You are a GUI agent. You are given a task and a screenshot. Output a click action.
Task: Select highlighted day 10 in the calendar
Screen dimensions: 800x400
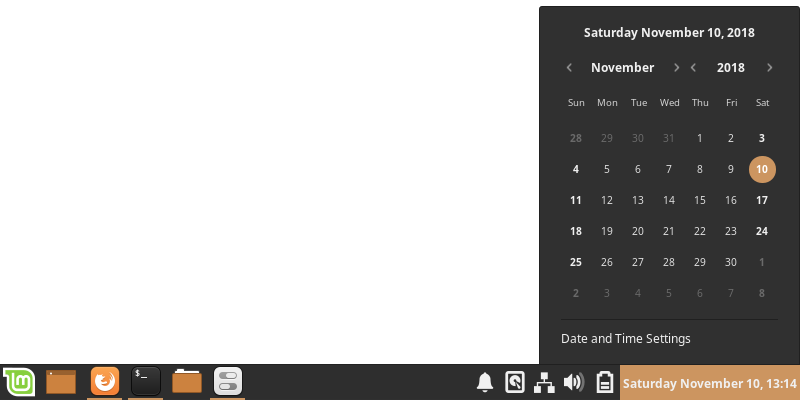tap(762, 169)
